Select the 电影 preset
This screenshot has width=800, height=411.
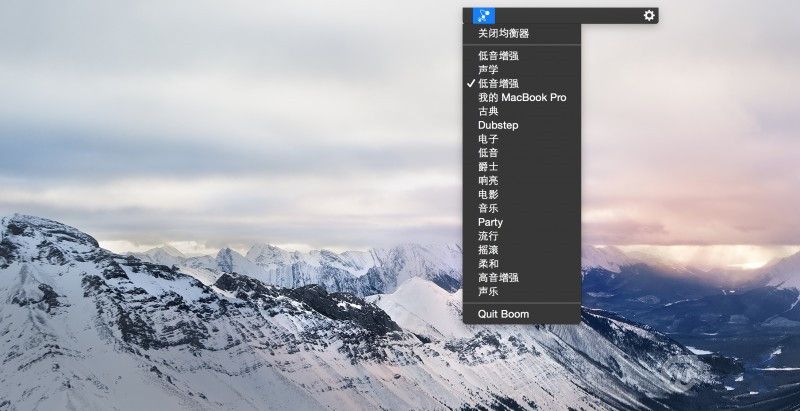pyautogui.click(x=488, y=194)
